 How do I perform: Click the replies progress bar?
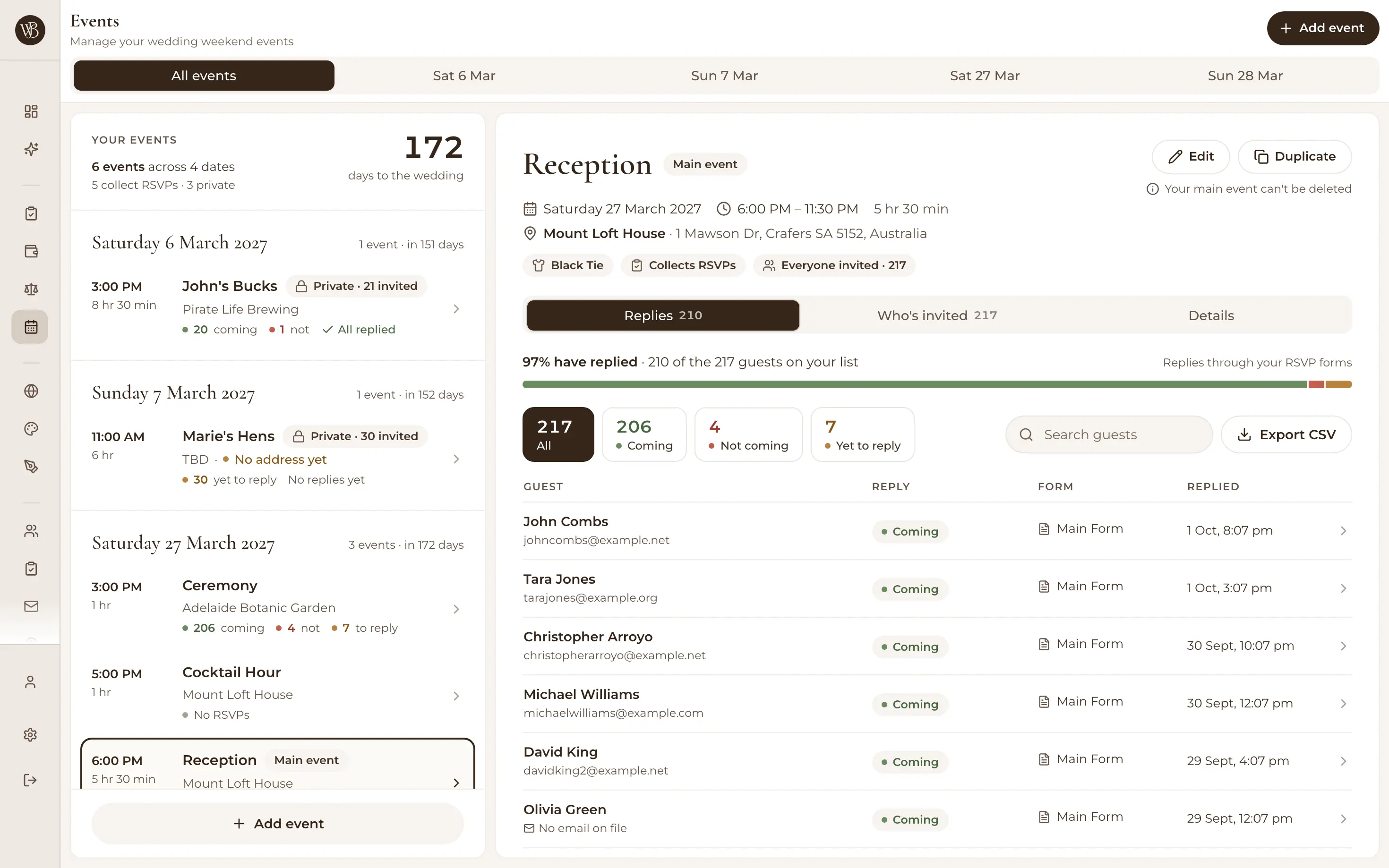point(936,384)
